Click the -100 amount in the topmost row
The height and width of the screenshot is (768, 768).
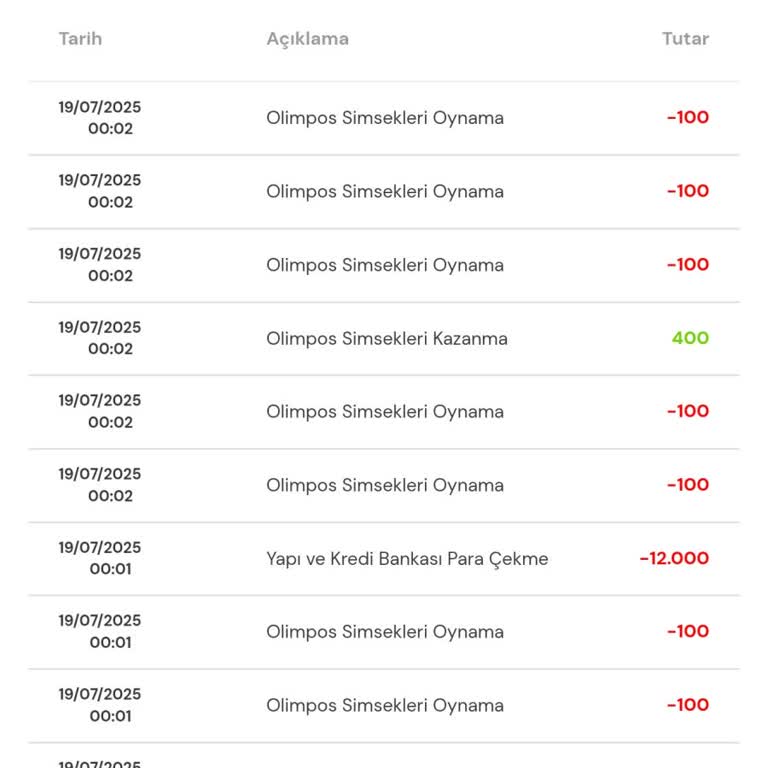click(x=688, y=118)
